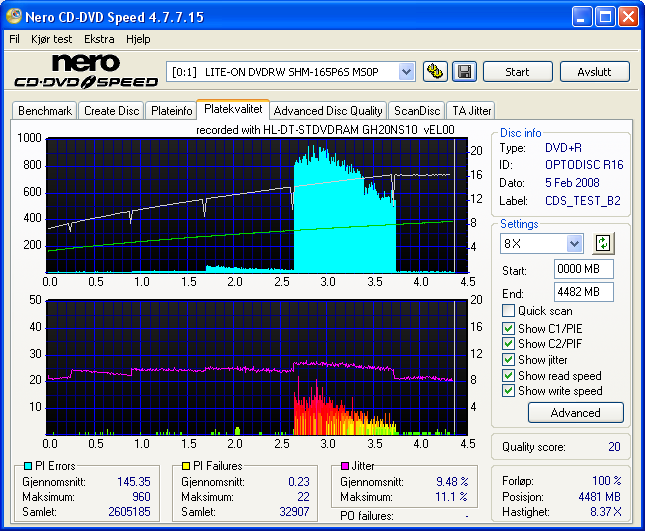Click the drive options tools icon
This screenshot has height=531, width=645.
tap(435, 72)
